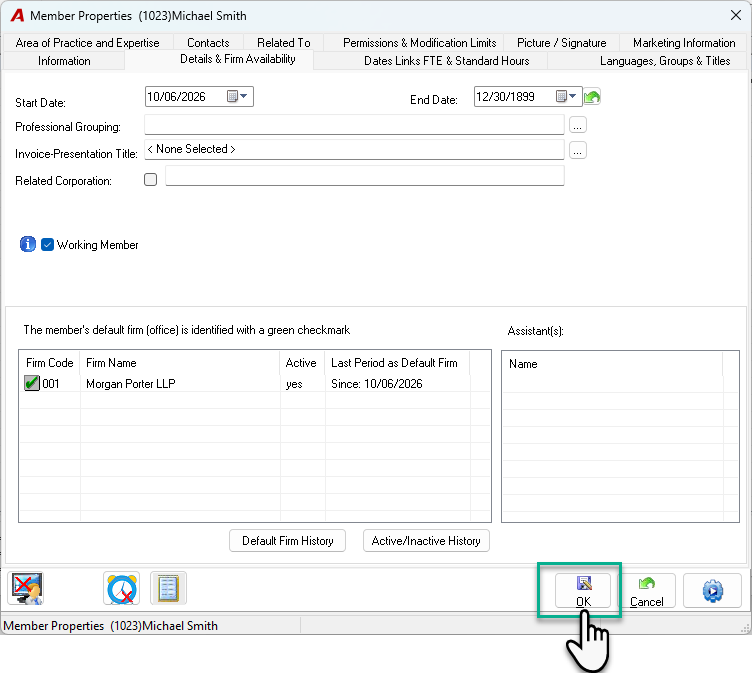The height and width of the screenshot is (673, 752).
Task: Toggle the Working Member checkbox
Action: click(47, 245)
